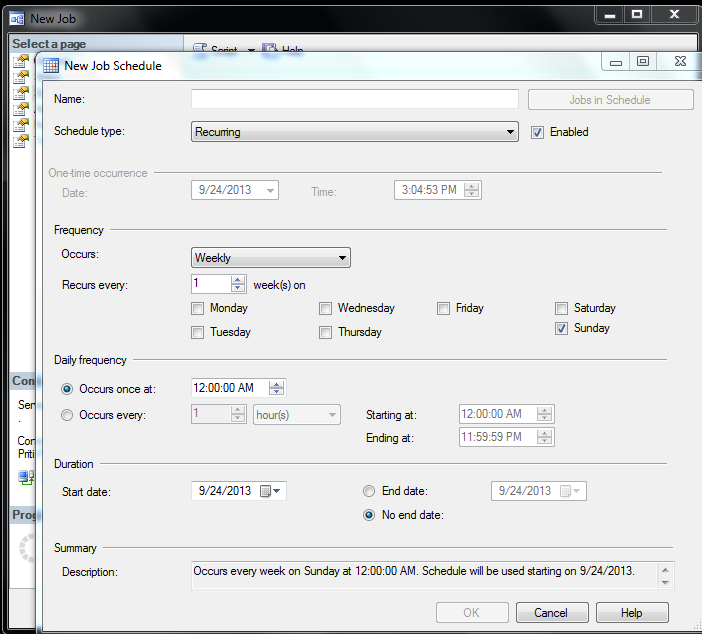Click the New Job window title icon
Viewport: 702px width, 634px height.
[x=16, y=18]
